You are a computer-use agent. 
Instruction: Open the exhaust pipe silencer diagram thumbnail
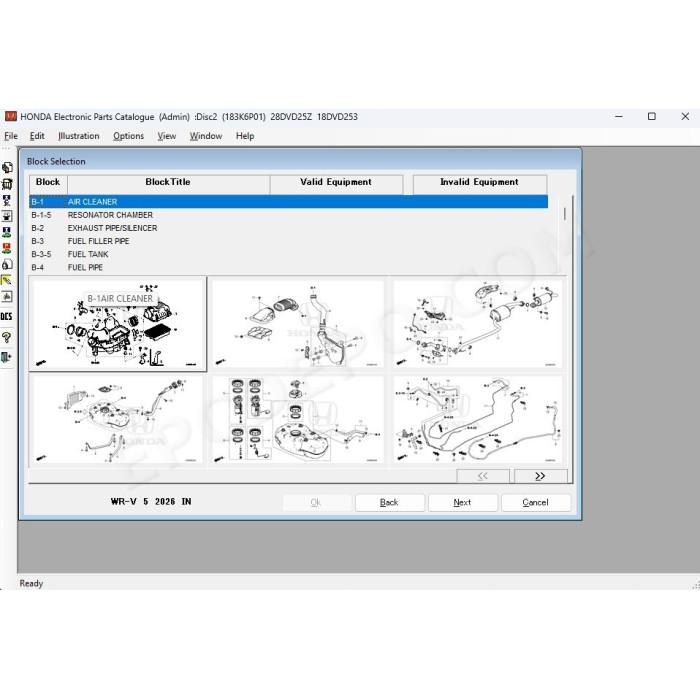[478, 325]
